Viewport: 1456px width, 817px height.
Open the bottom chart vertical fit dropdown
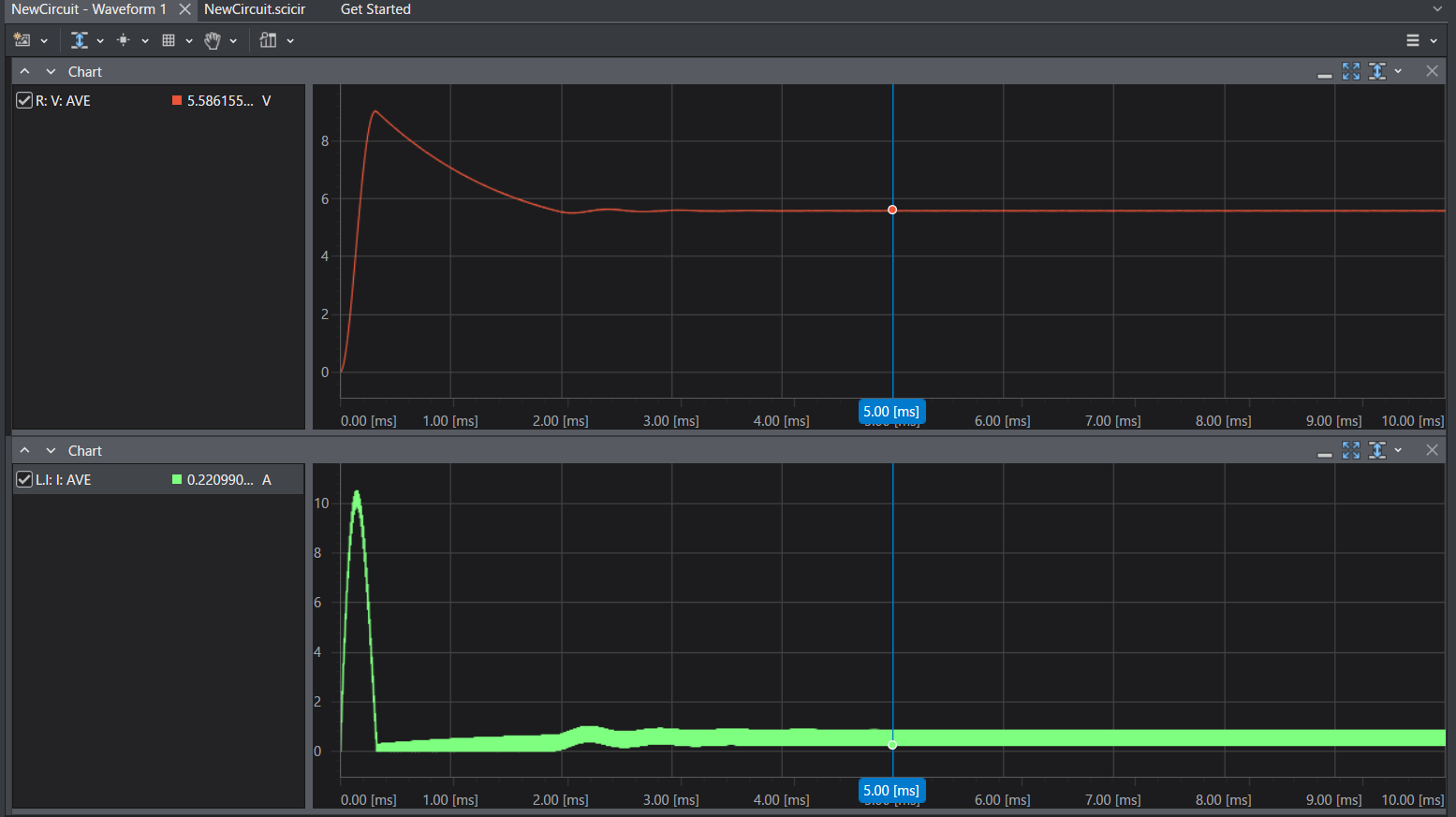pos(1398,451)
